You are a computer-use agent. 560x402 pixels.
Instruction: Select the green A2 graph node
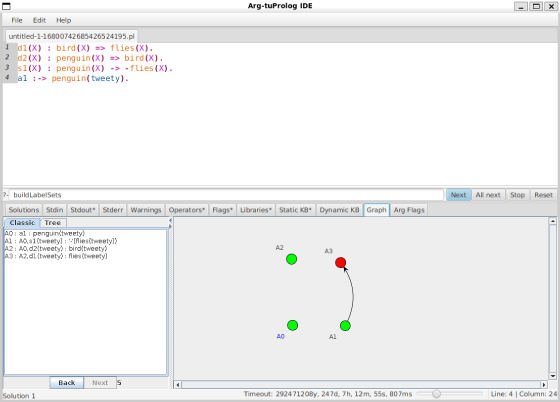291,259
